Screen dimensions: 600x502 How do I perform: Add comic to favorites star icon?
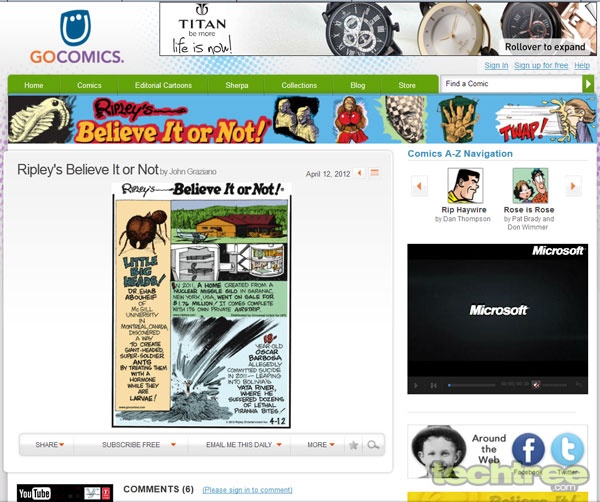[x=354, y=445]
